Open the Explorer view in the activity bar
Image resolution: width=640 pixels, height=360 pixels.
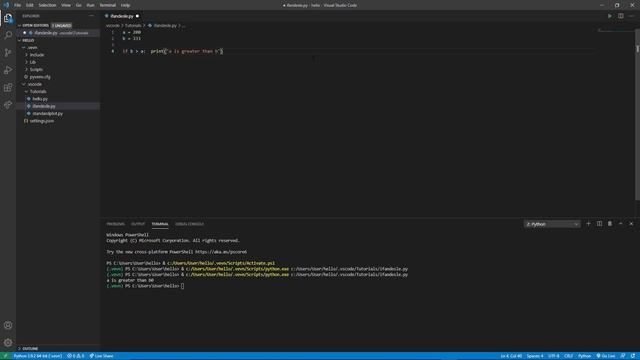pos(8,18)
